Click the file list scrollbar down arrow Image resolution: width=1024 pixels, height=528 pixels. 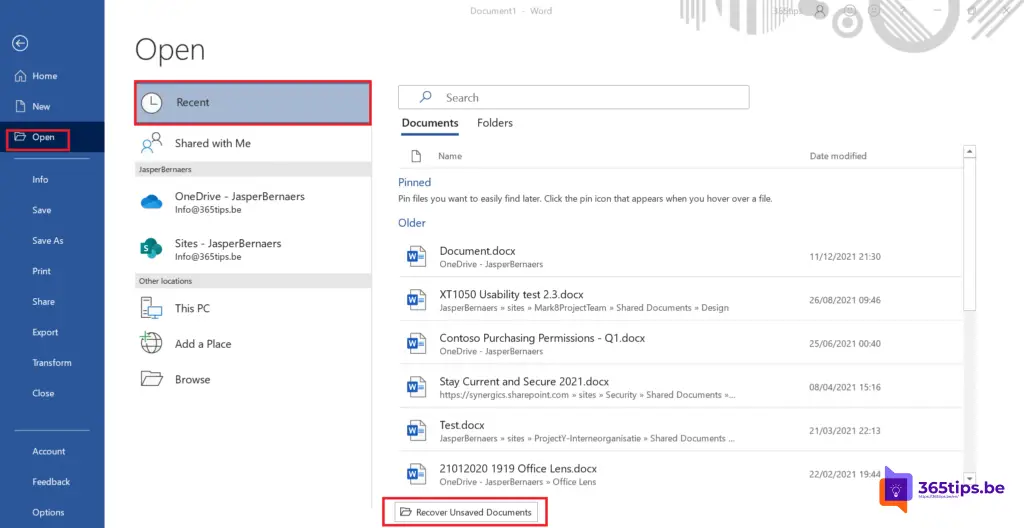[970, 478]
